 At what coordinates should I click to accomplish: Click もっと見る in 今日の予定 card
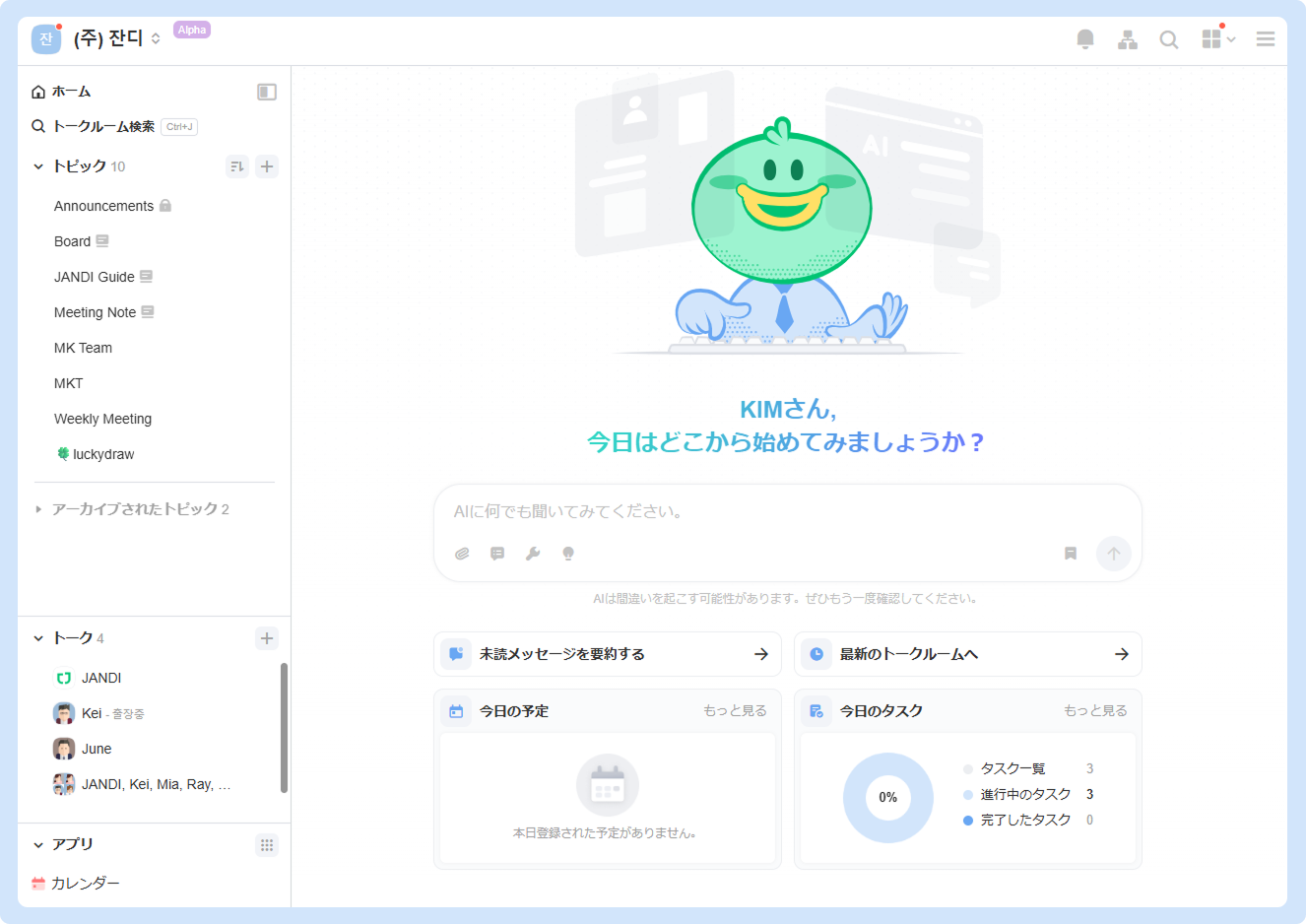tap(735, 711)
